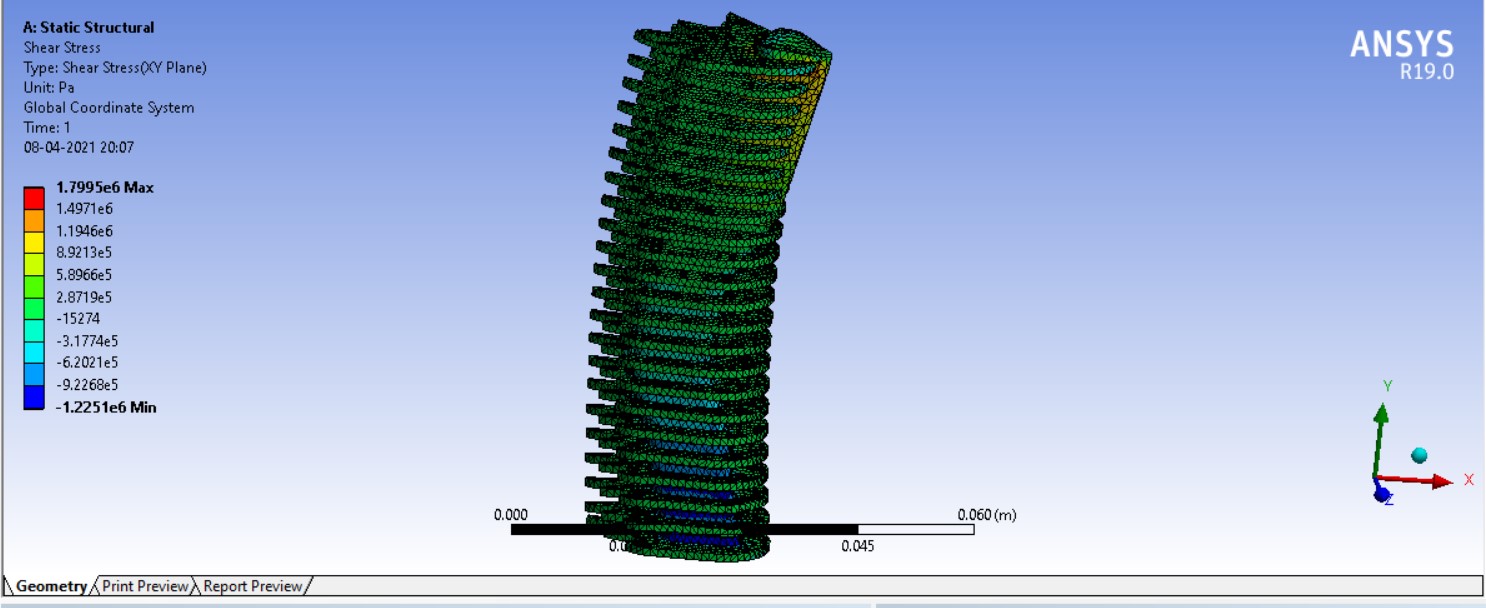The image size is (1486, 608).
Task: Click the Type: Shear Stress(XY Plane) text
Action: pos(115,68)
